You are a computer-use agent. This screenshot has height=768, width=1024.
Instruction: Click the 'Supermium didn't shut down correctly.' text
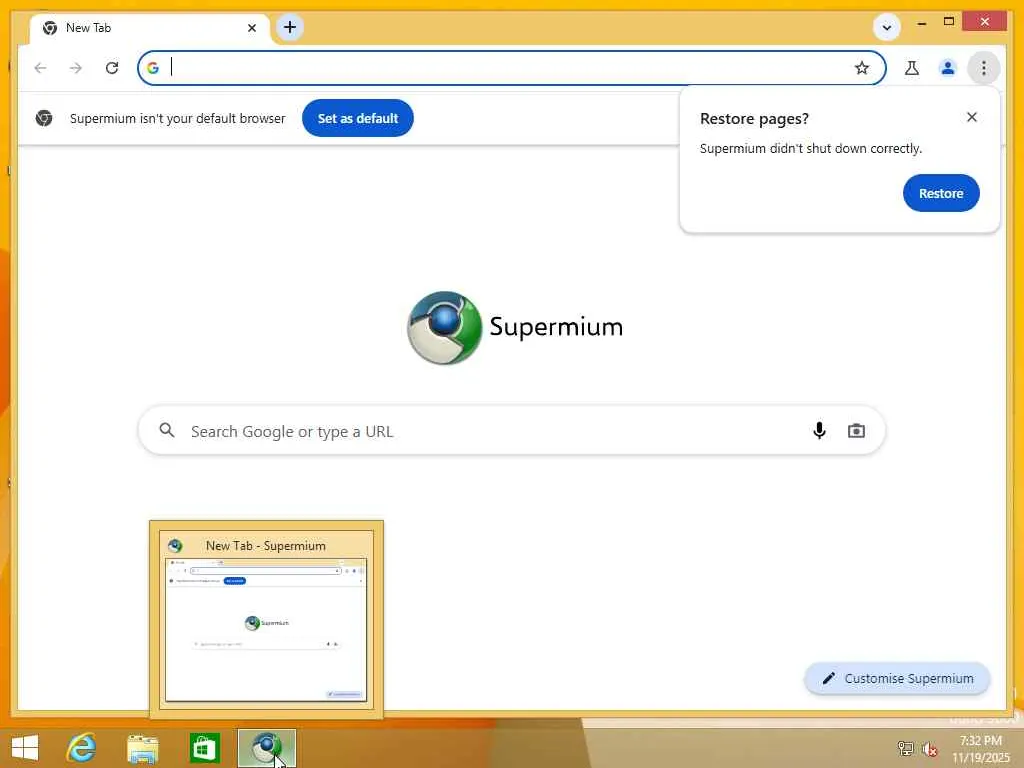click(x=810, y=148)
